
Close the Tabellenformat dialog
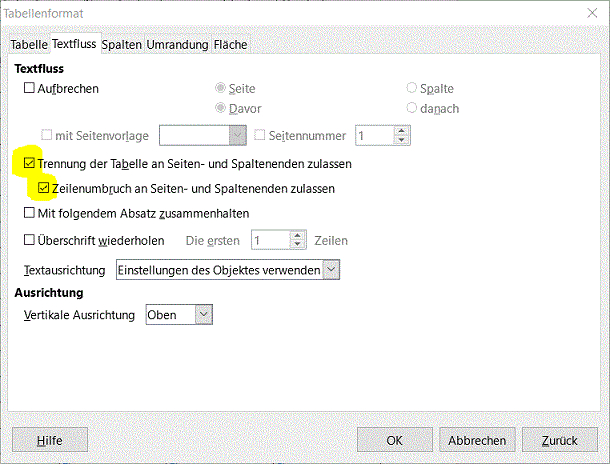[x=592, y=13]
